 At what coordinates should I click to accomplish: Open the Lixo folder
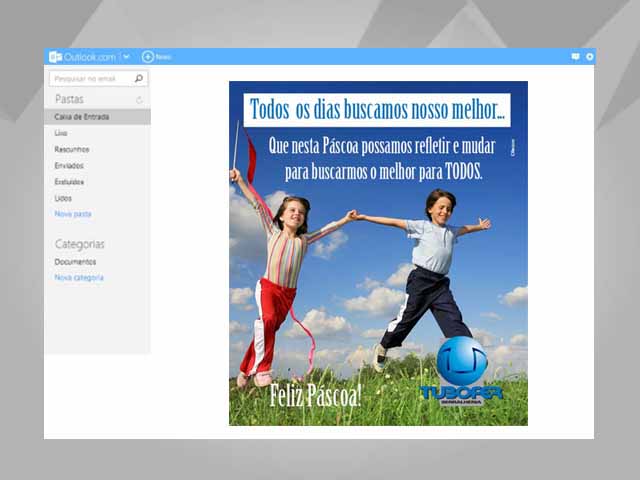click(x=61, y=133)
